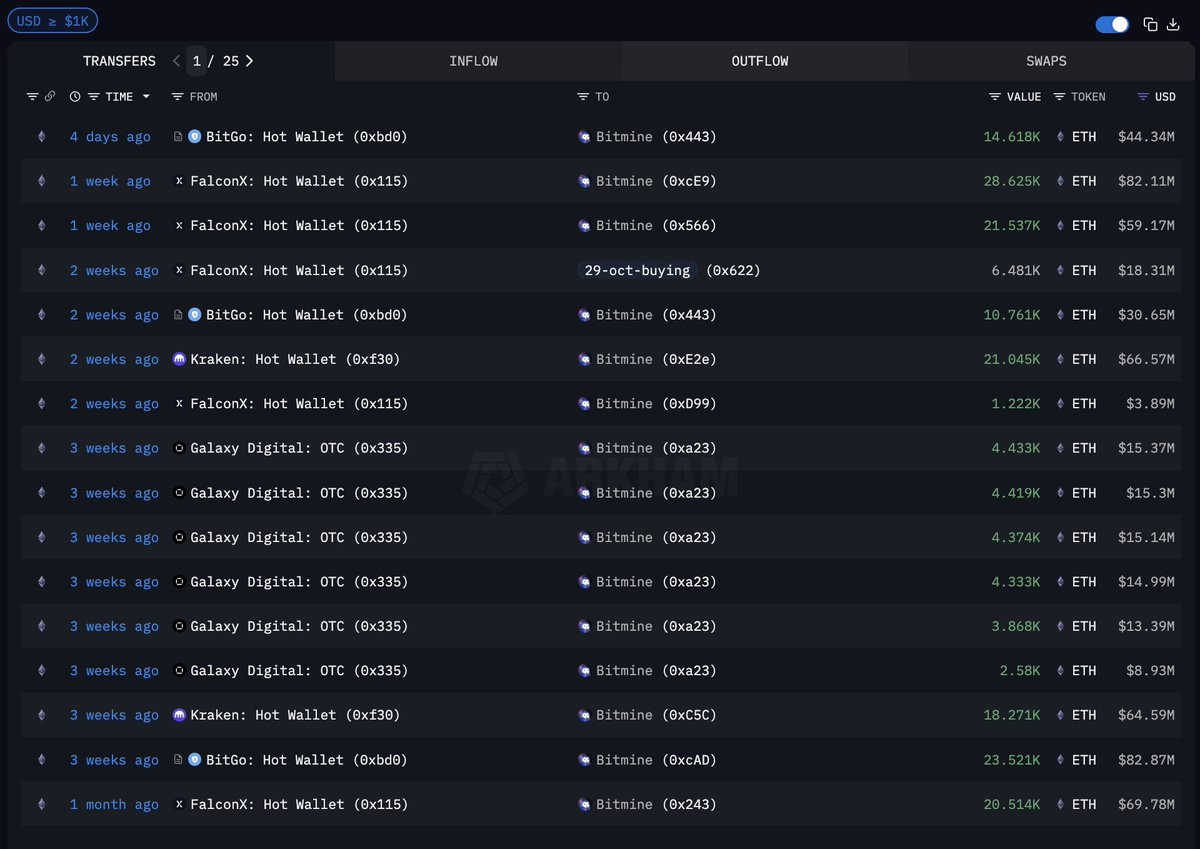The width and height of the screenshot is (1200, 849).
Task: Select the $15.14M USD amount
Action: (x=1146, y=537)
